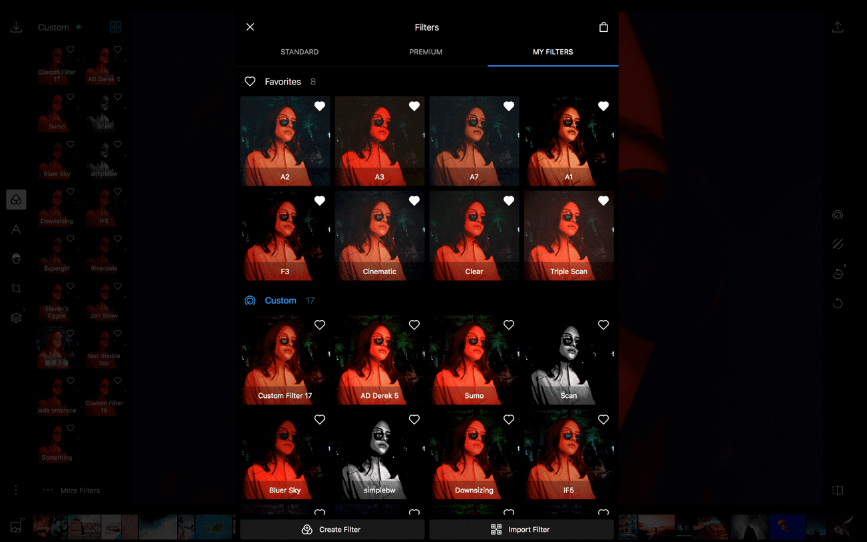
Task: Collapse the Custom section header
Action: (280, 300)
